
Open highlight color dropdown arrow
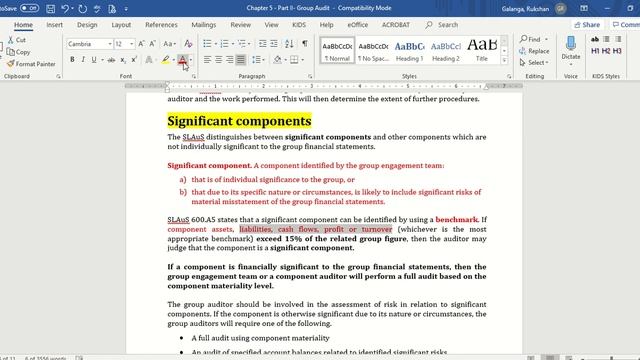[x=173, y=60]
